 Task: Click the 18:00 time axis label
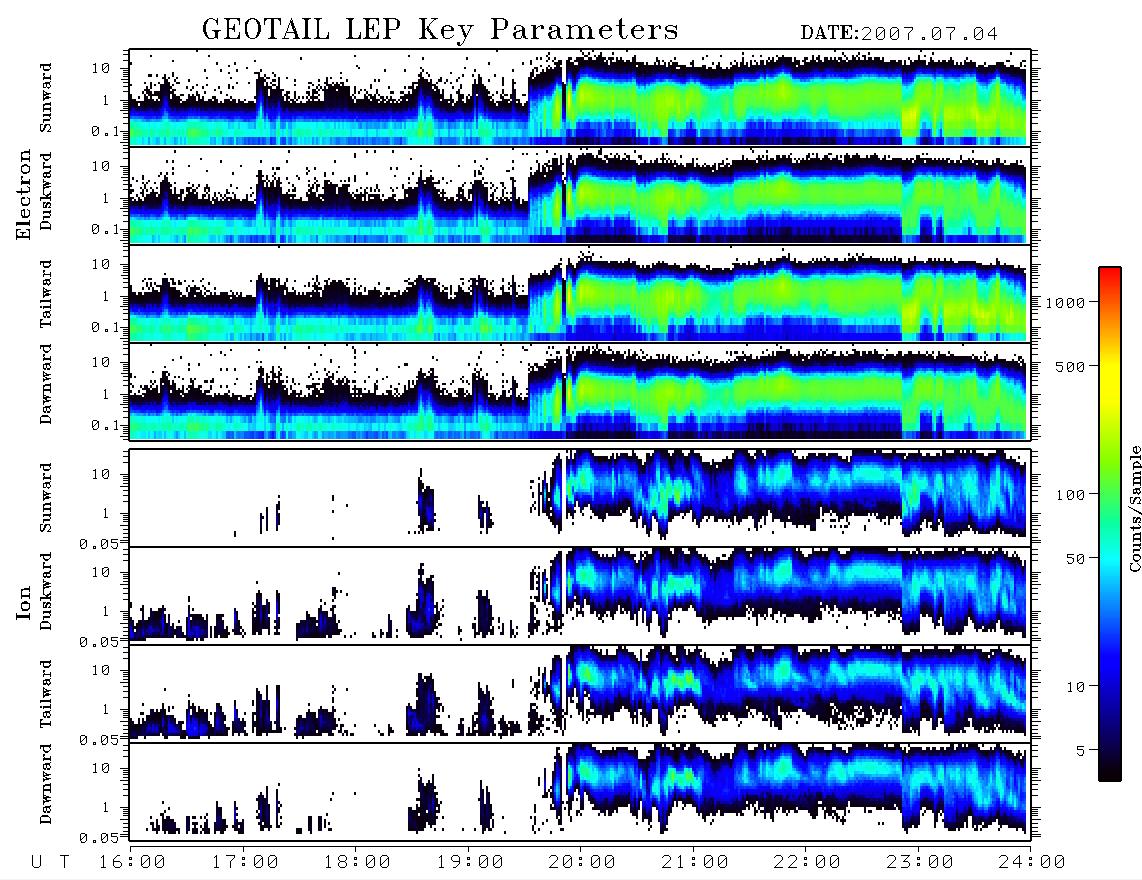357,862
